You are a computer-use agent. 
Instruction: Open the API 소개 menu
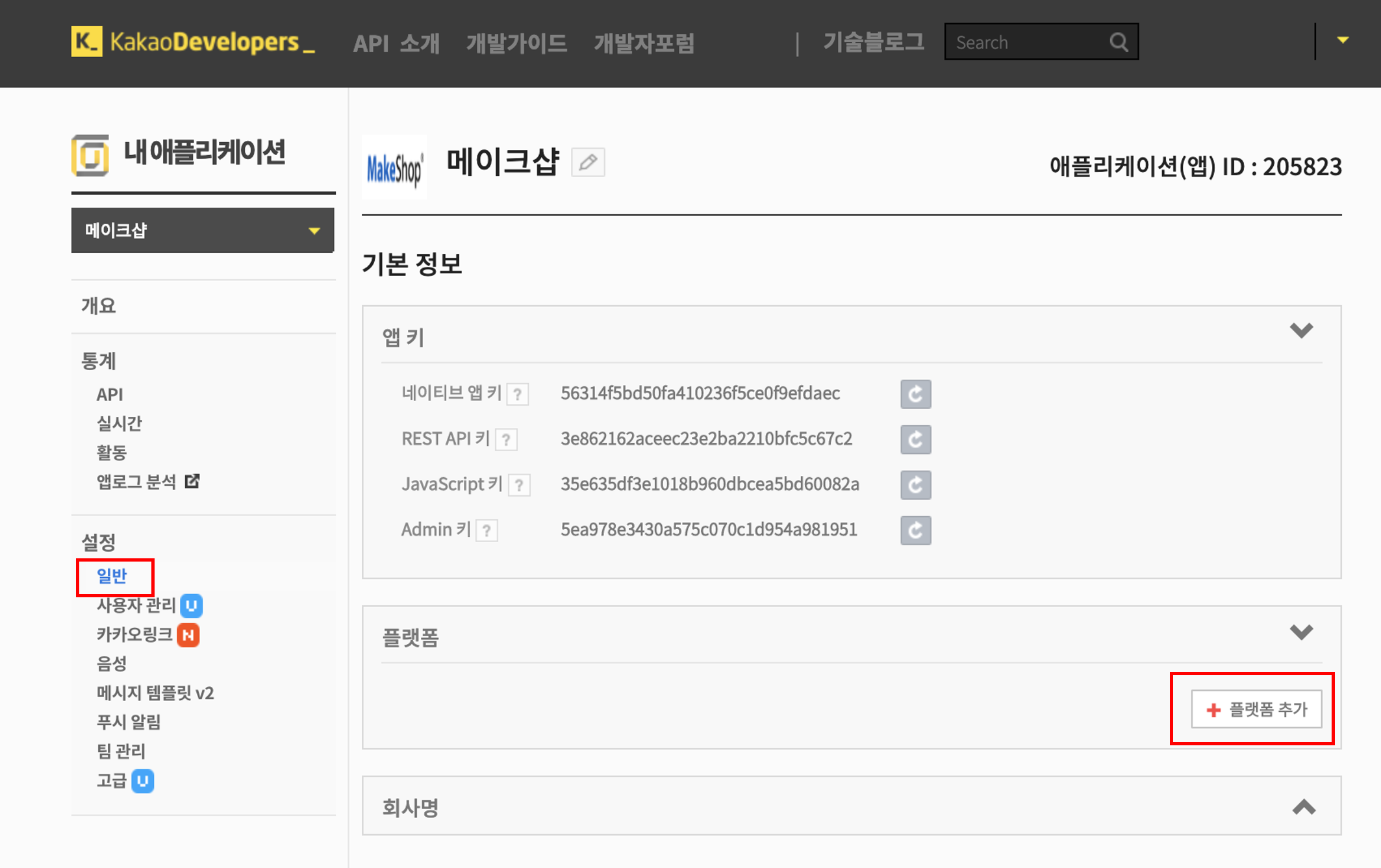pos(396,43)
